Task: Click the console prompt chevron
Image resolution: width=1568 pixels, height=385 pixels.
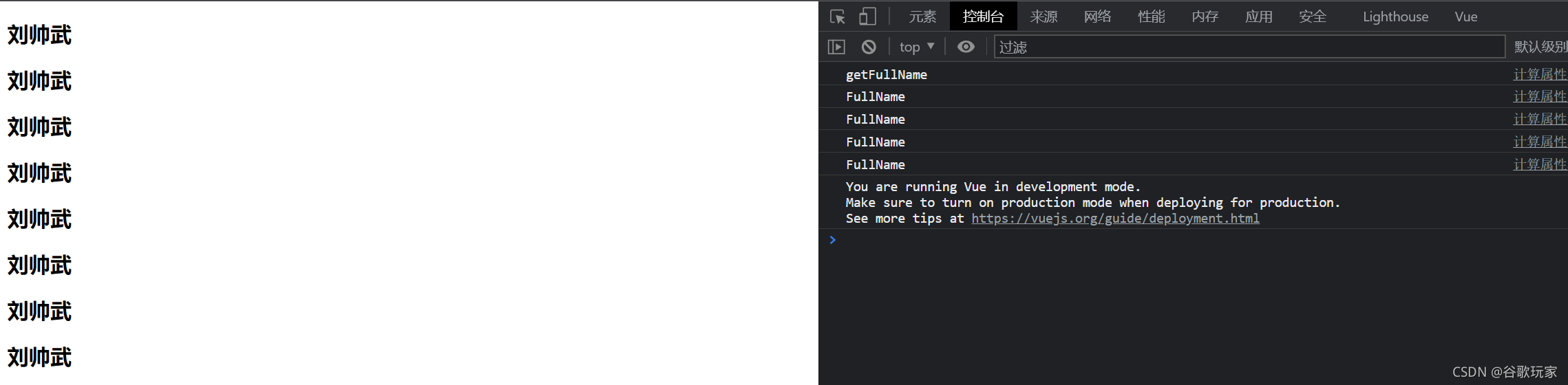Action: [832, 240]
